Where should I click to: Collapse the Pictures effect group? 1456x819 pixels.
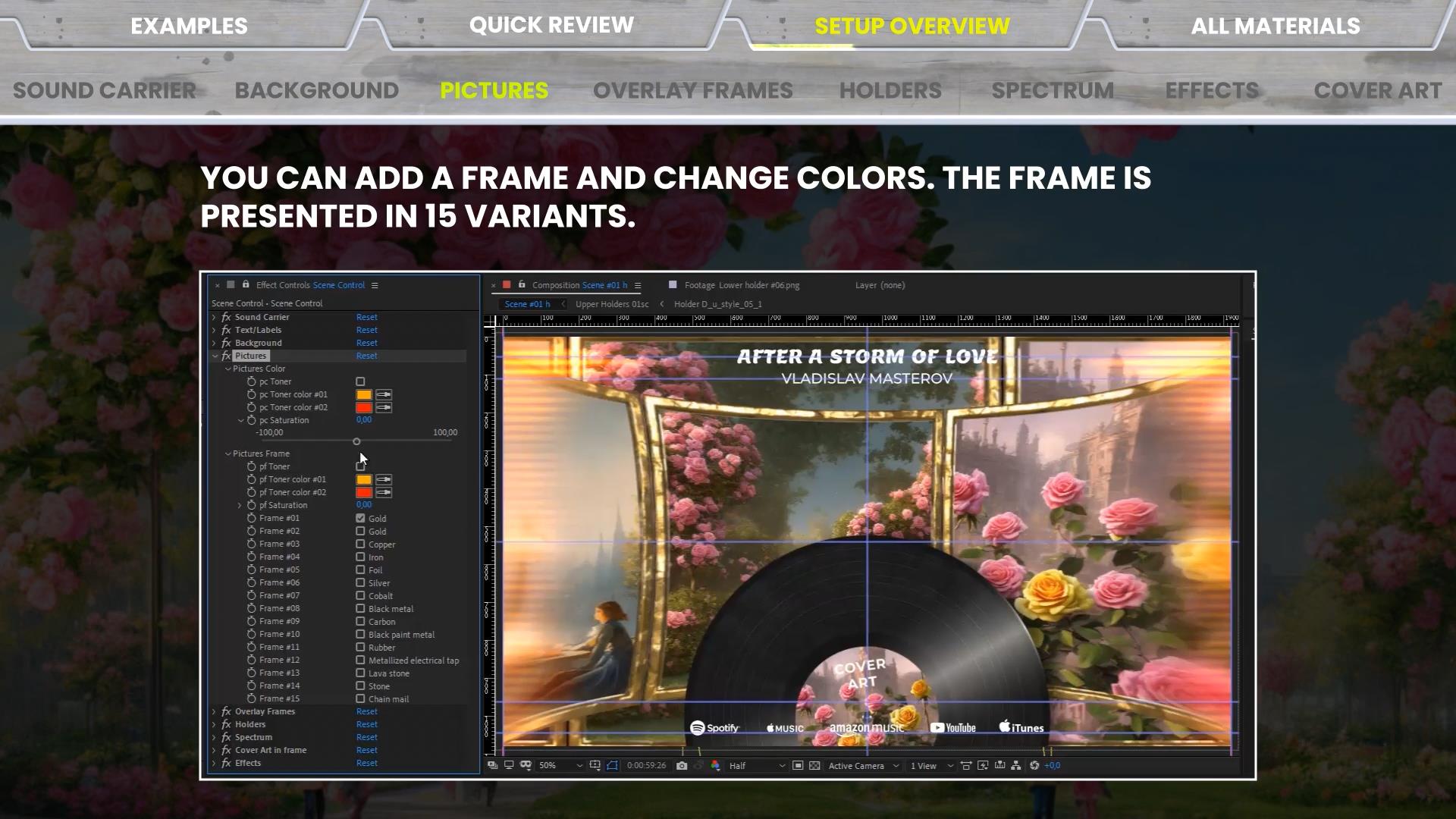(x=215, y=356)
